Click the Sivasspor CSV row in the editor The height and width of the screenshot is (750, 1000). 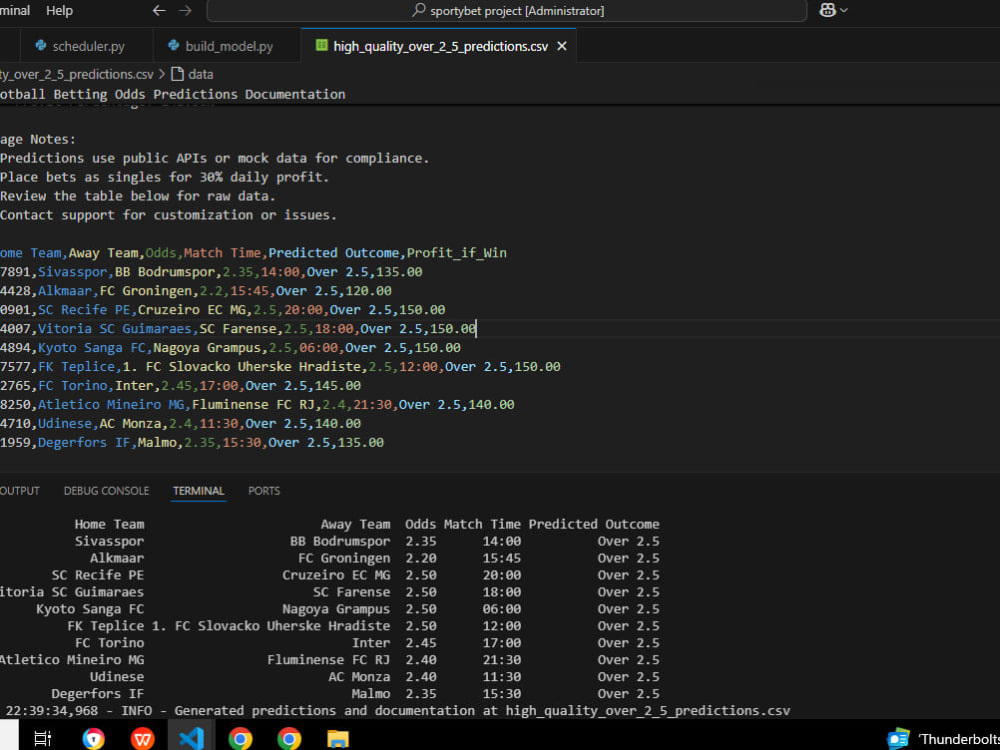211,272
